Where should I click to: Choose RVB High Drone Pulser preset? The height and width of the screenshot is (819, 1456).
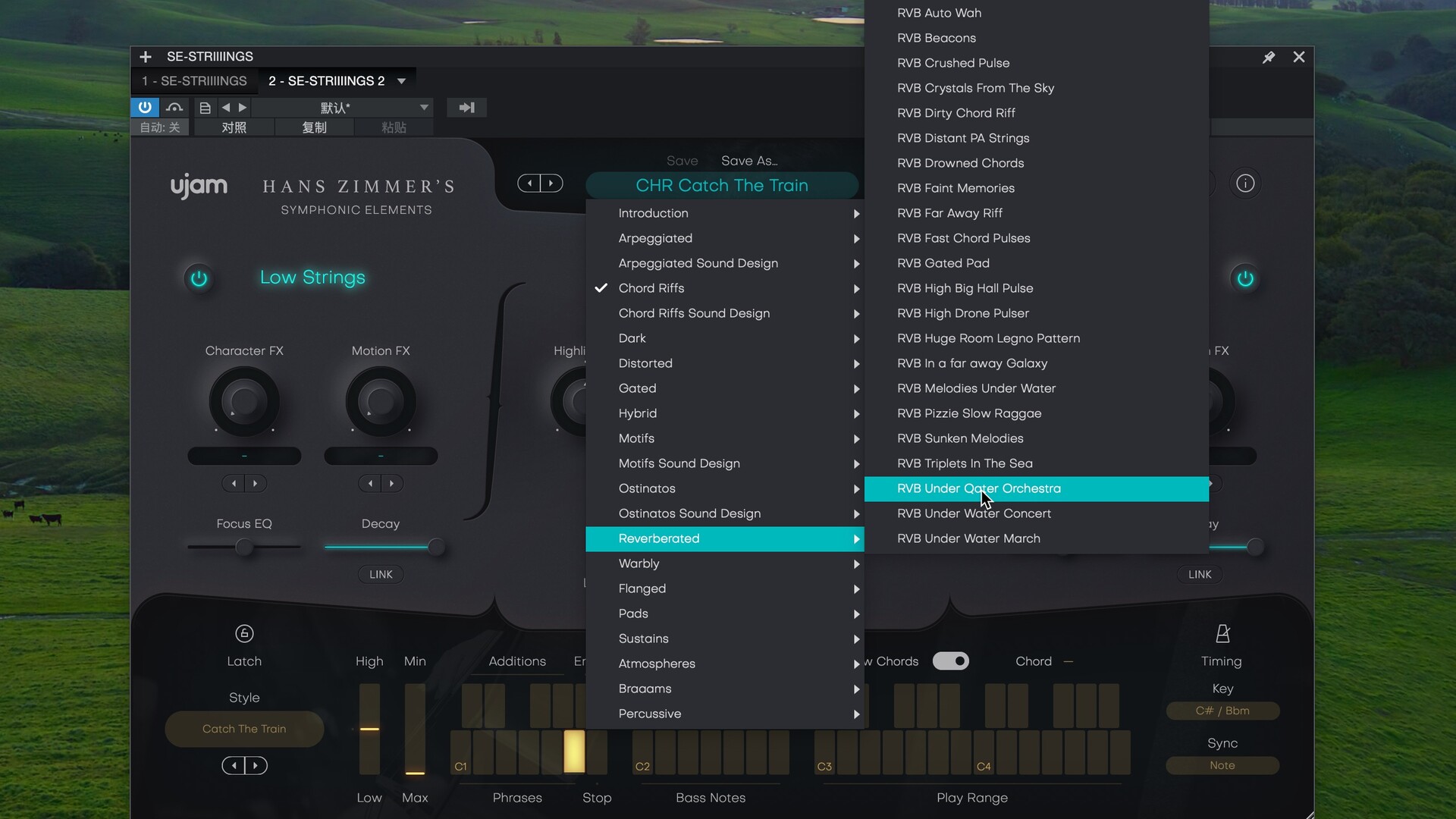click(1037, 314)
